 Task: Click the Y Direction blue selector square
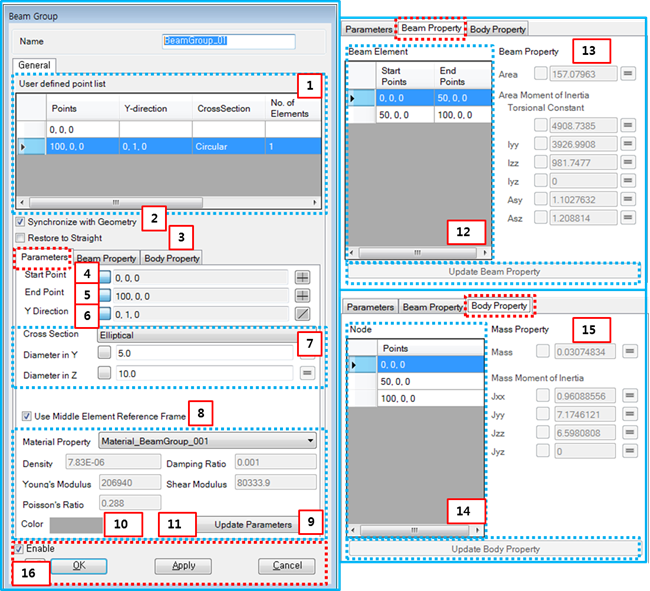pos(105,314)
